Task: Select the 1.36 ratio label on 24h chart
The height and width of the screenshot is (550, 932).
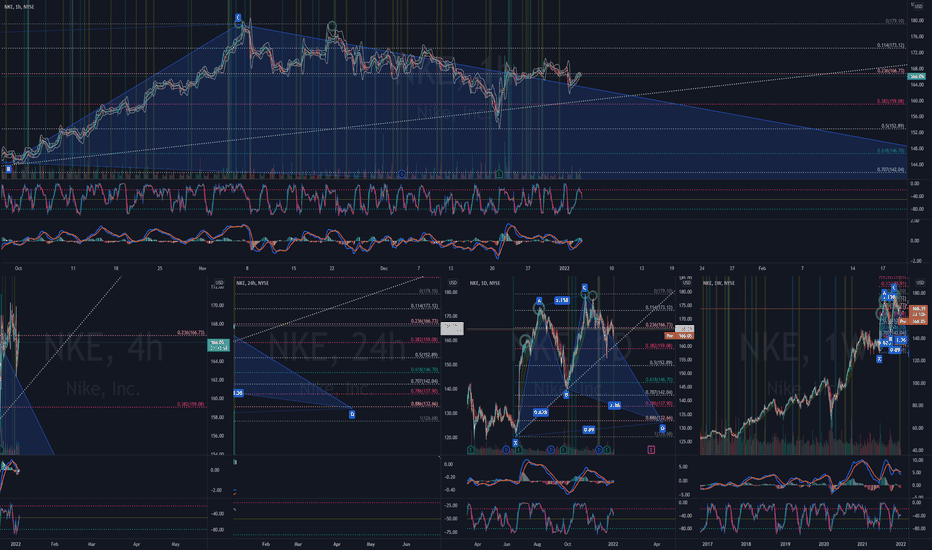Action: (x=238, y=393)
